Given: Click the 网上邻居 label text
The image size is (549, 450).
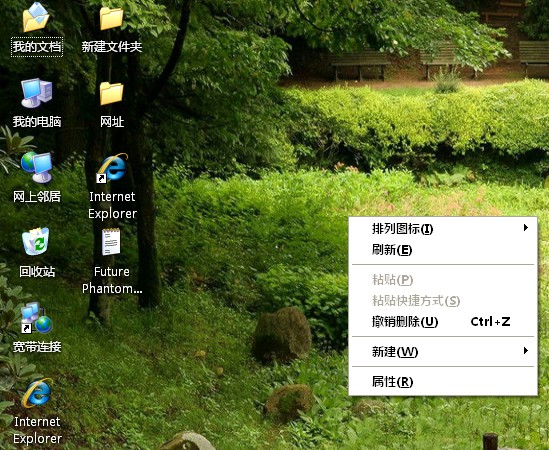Looking at the screenshot, I should point(37,197).
